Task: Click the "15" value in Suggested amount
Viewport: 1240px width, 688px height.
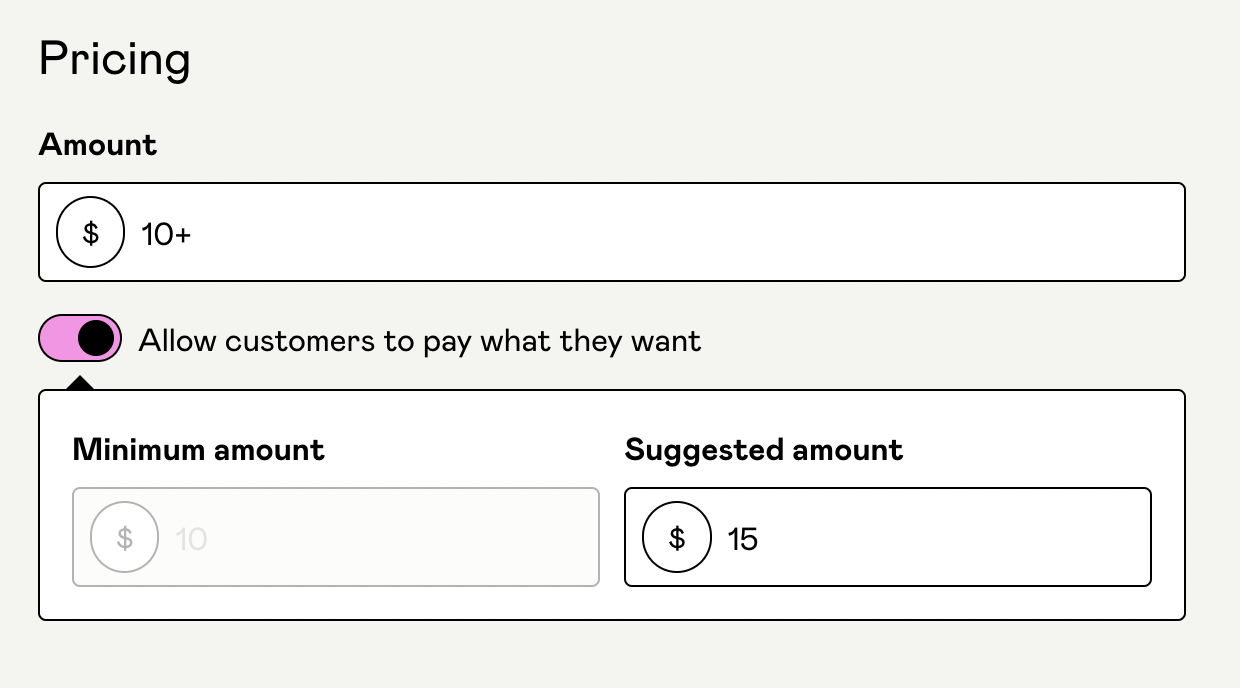Action: [743, 539]
